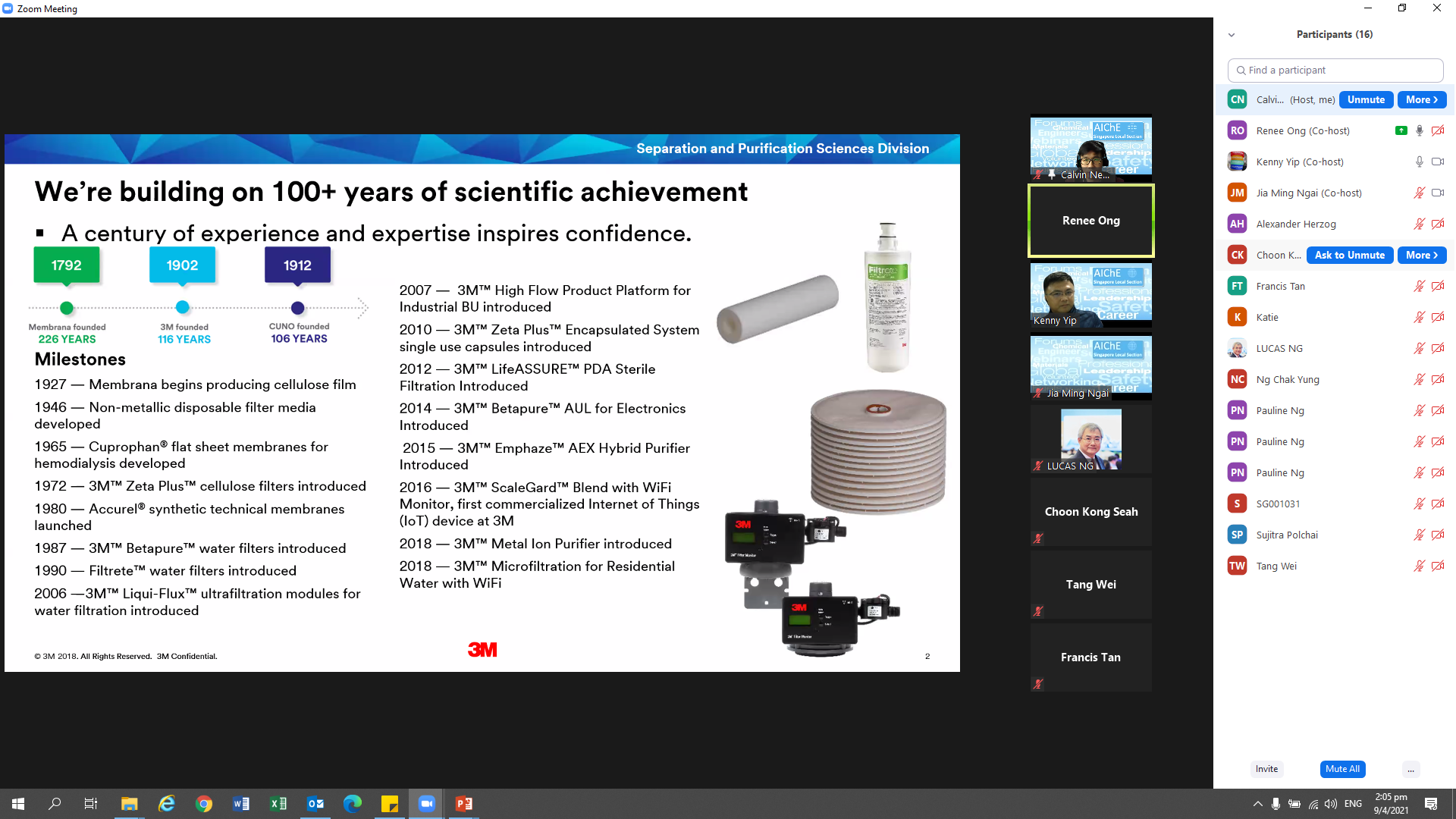Select Kenny Yip's video thumbnail
Screen dimensions: 1456x819
pos(1090,295)
